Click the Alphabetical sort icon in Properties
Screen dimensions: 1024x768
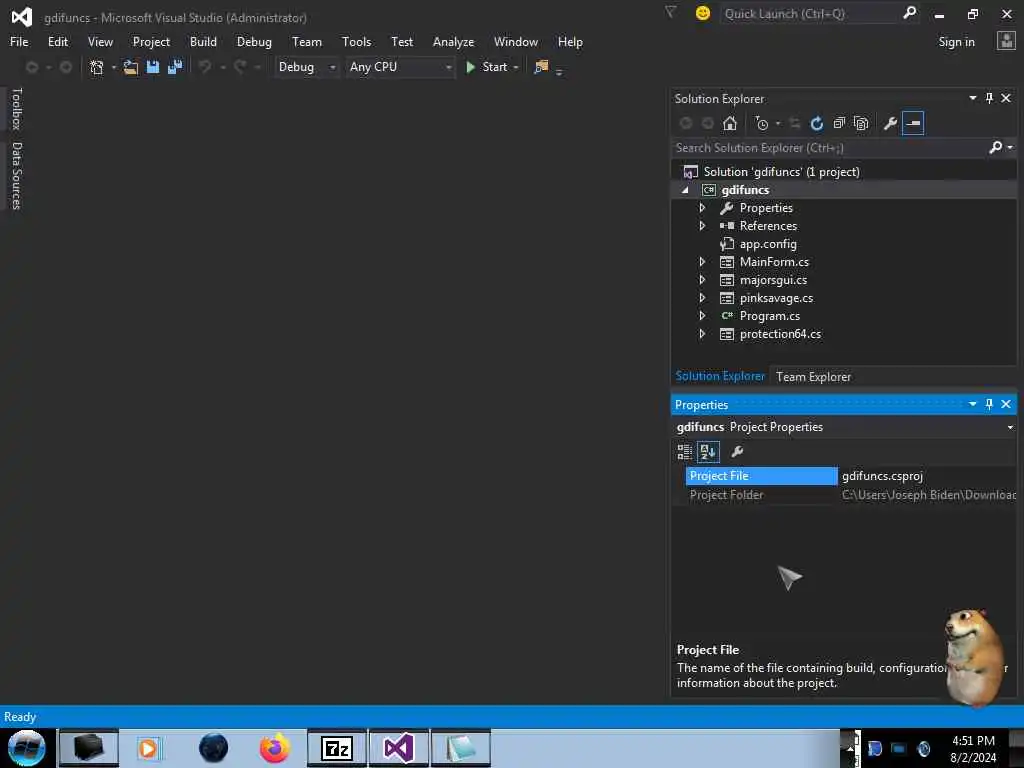(708, 451)
